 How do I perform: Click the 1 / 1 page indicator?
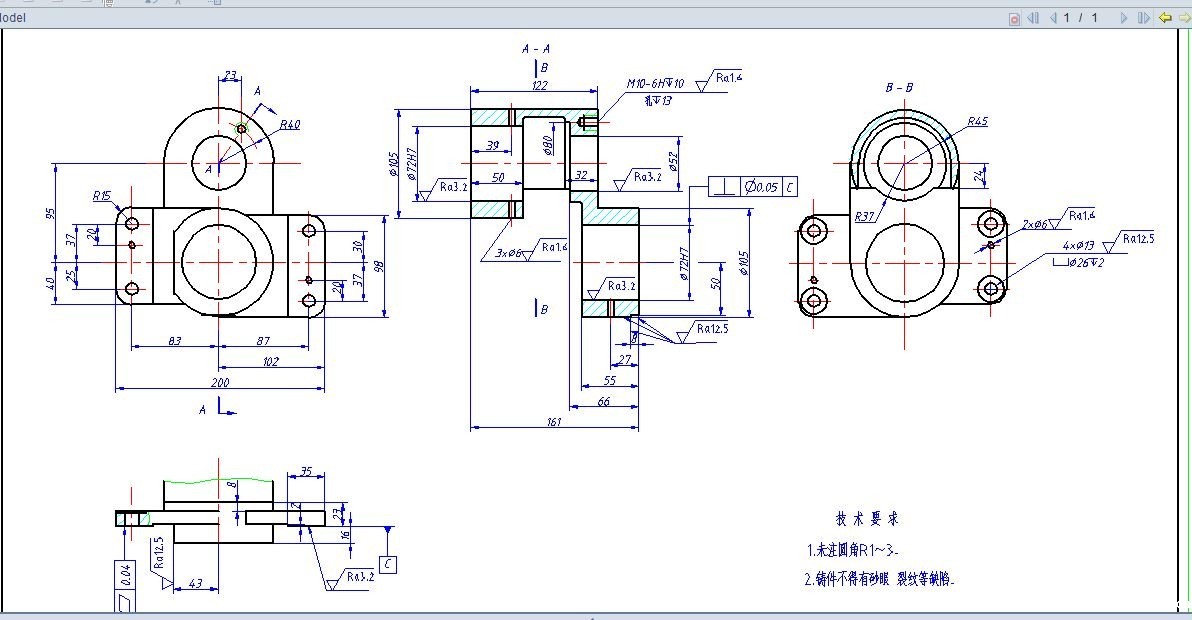point(1081,18)
